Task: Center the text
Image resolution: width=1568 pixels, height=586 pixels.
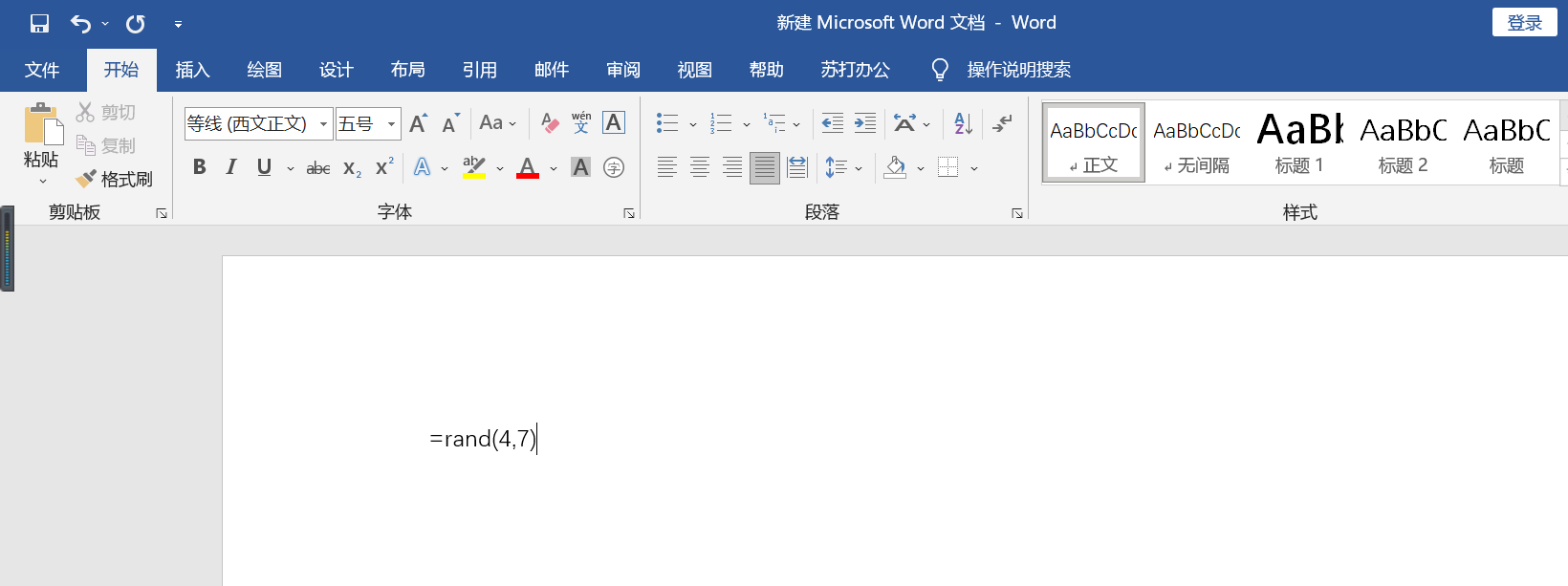Action: (700, 168)
